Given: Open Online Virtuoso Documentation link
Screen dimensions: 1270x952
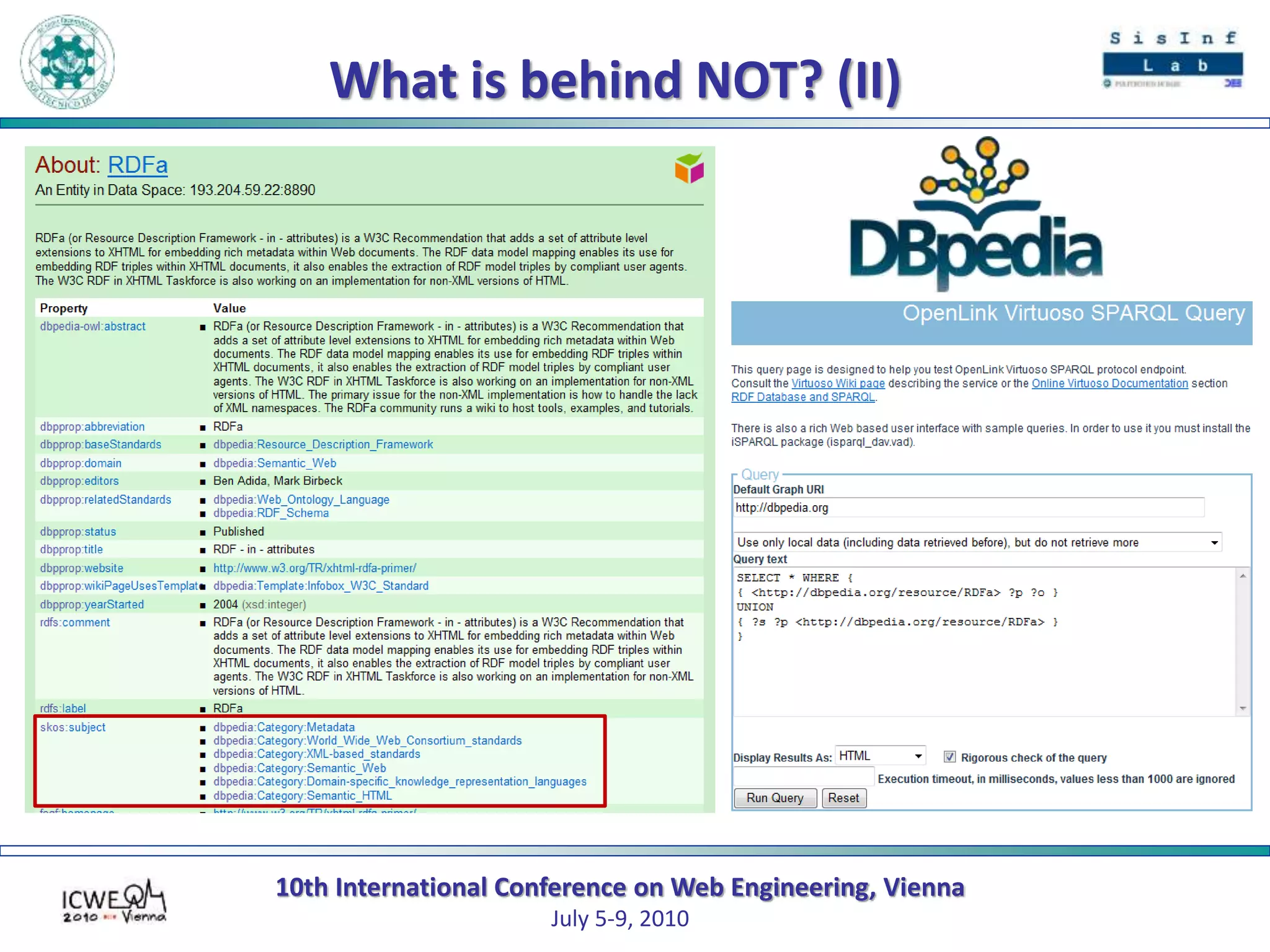Looking at the screenshot, I should [1109, 384].
